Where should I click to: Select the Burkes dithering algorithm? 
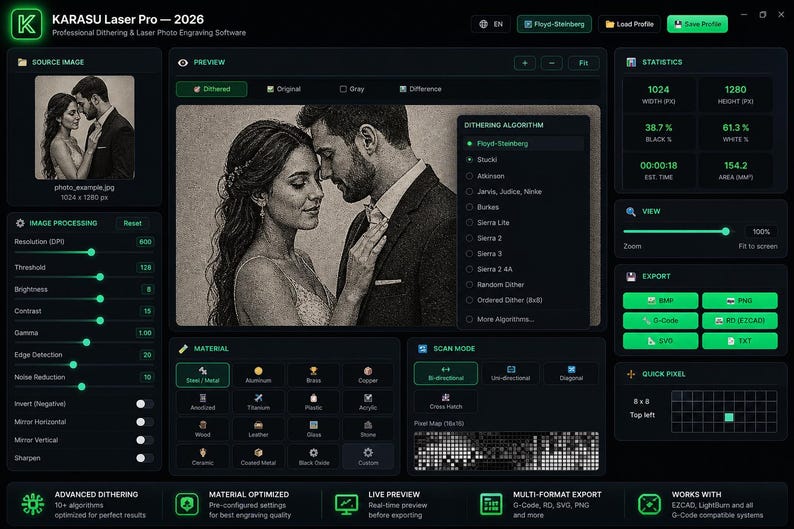pyautogui.click(x=524, y=207)
